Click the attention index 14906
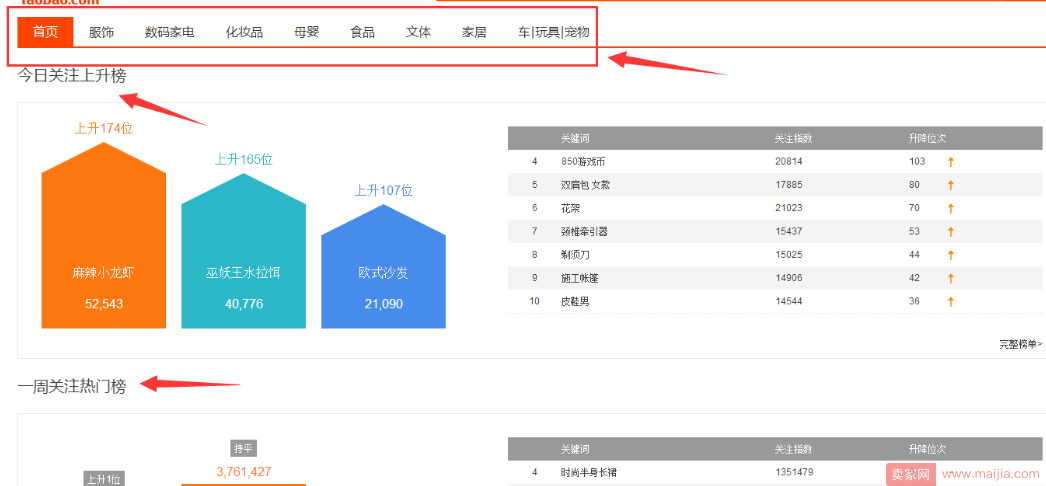1046x486 pixels. click(x=789, y=278)
